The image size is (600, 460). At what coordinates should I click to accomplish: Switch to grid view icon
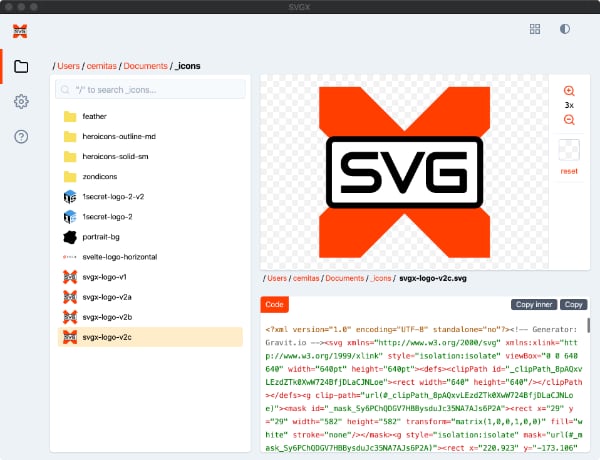point(535,29)
